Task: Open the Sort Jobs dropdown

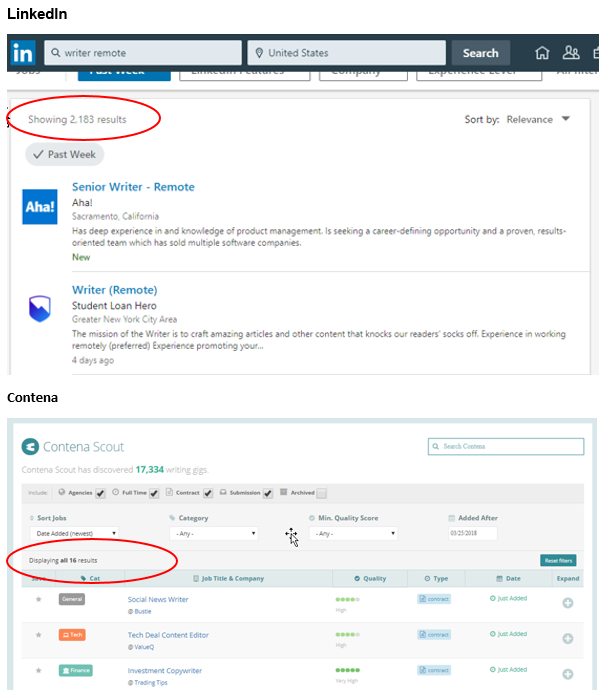Action: 75,533
